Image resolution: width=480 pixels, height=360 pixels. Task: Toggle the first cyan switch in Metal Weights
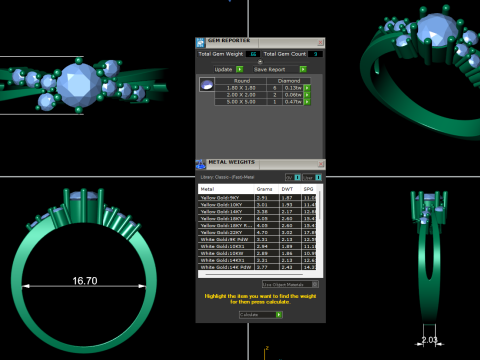[298, 178]
